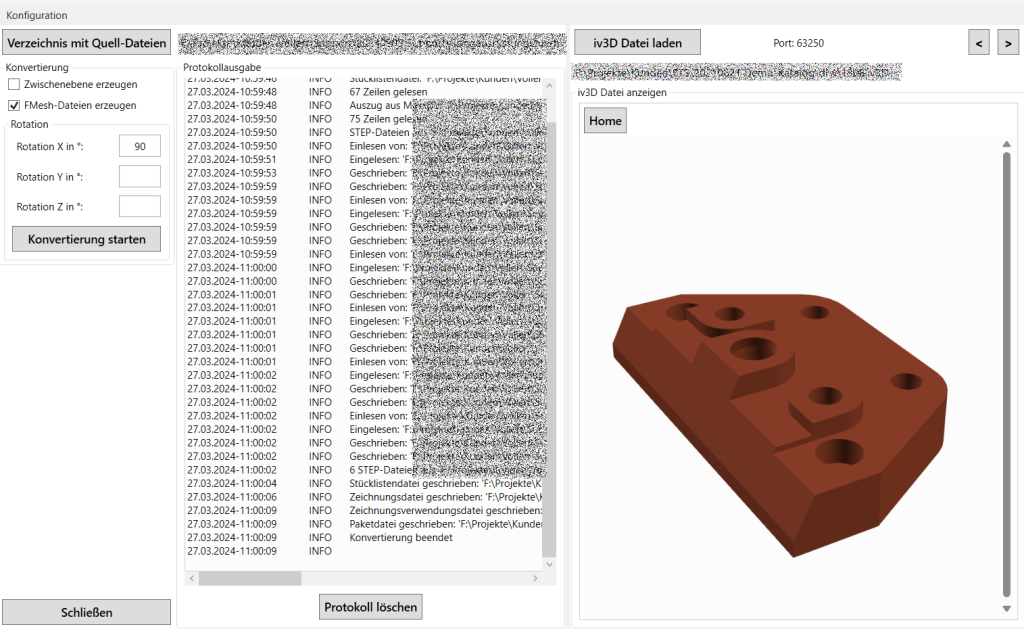
Task: Click the 3D viewer scroll-up arrow
Action: [1006, 145]
